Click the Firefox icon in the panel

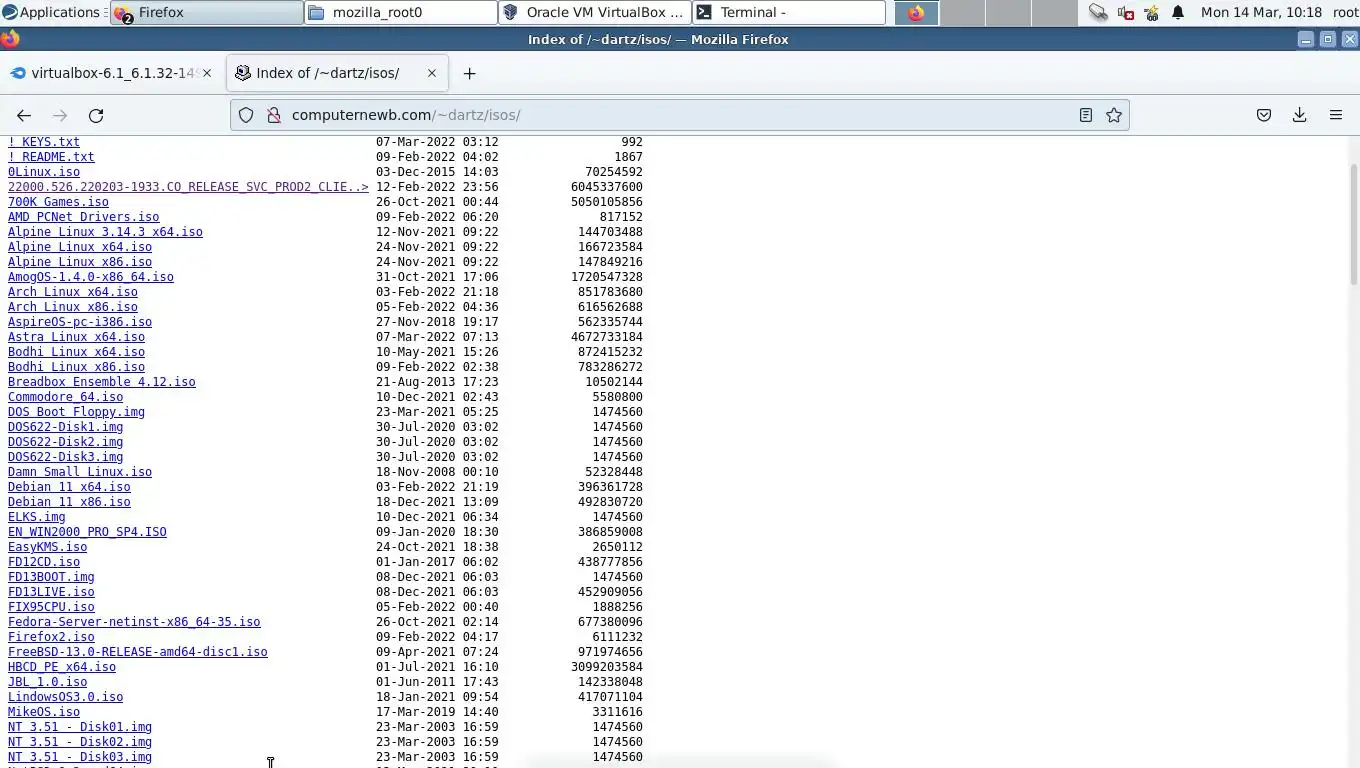tap(916, 12)
